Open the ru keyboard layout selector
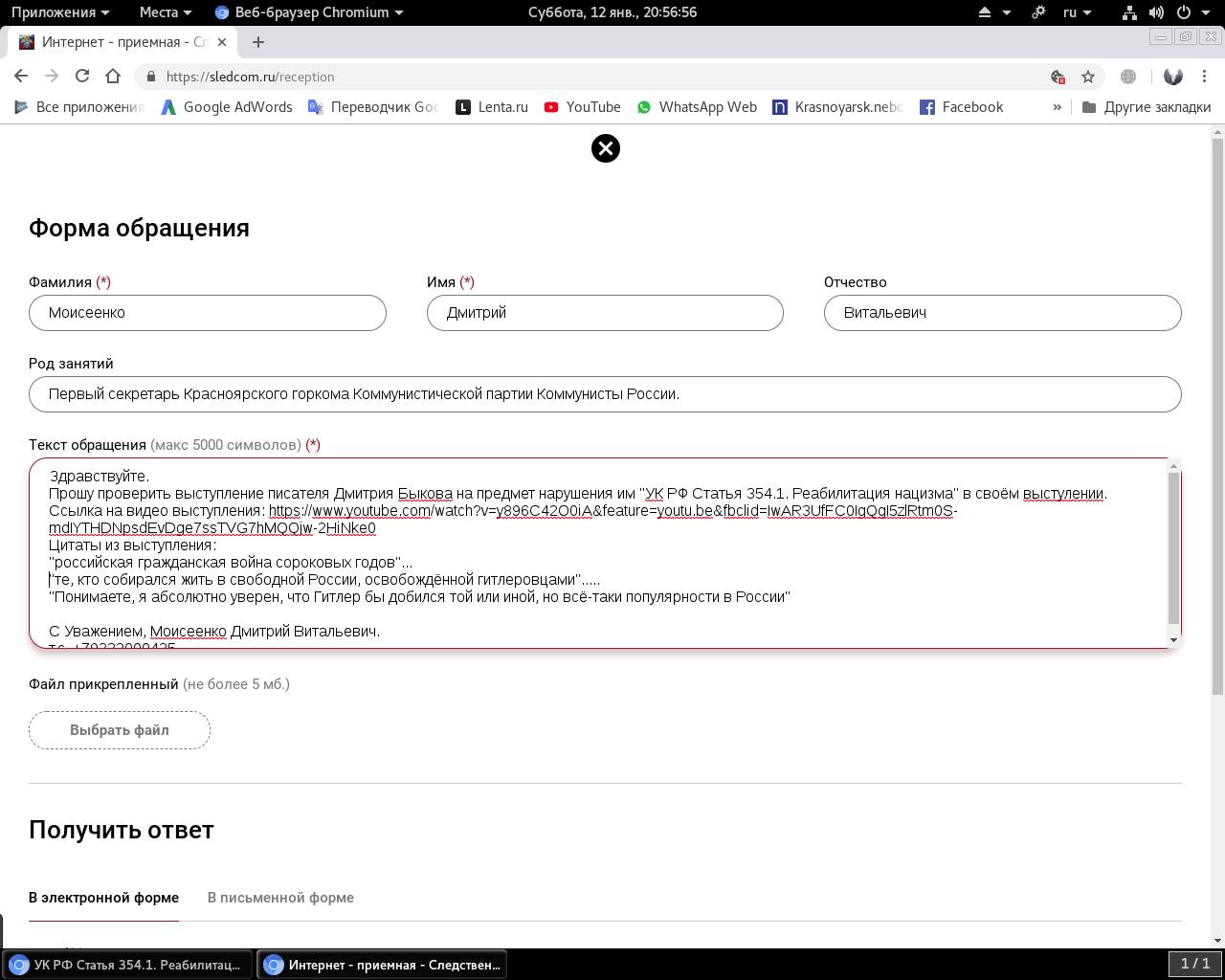The height and width of the screenshot is (980, 1225). click(x=1078, y=12)
